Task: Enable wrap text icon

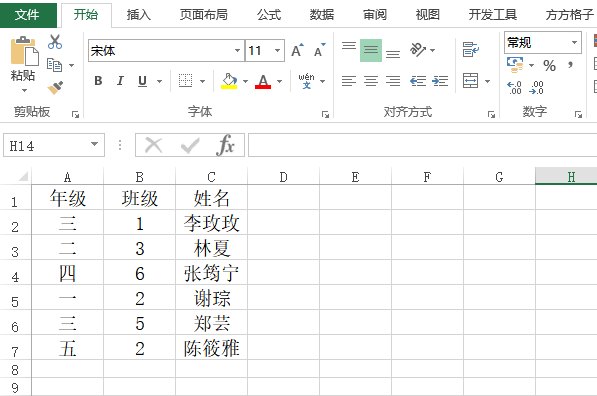Action: point(471,50)
